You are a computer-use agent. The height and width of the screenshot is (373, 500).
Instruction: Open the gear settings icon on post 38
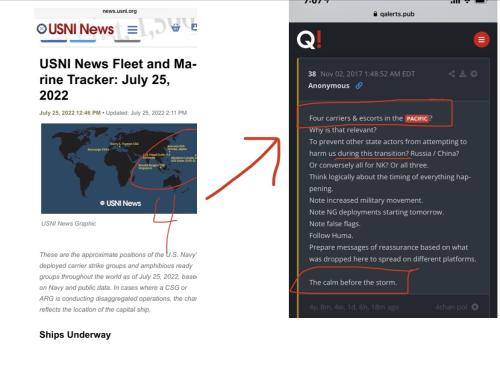[x=474, y=74]
